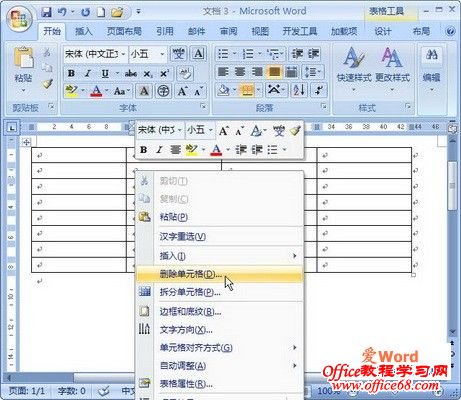Open Shading paint bucket dropdown

coord(235,90)
